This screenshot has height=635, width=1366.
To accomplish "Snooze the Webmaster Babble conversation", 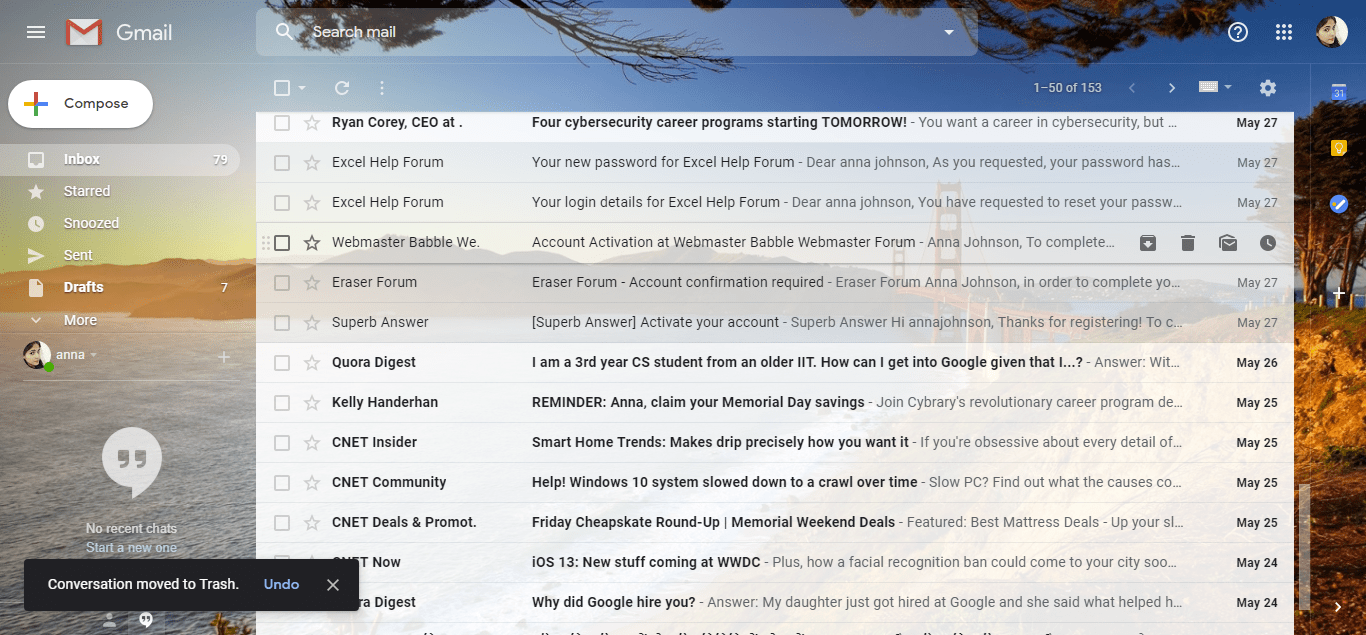I will coord(1267,242).
